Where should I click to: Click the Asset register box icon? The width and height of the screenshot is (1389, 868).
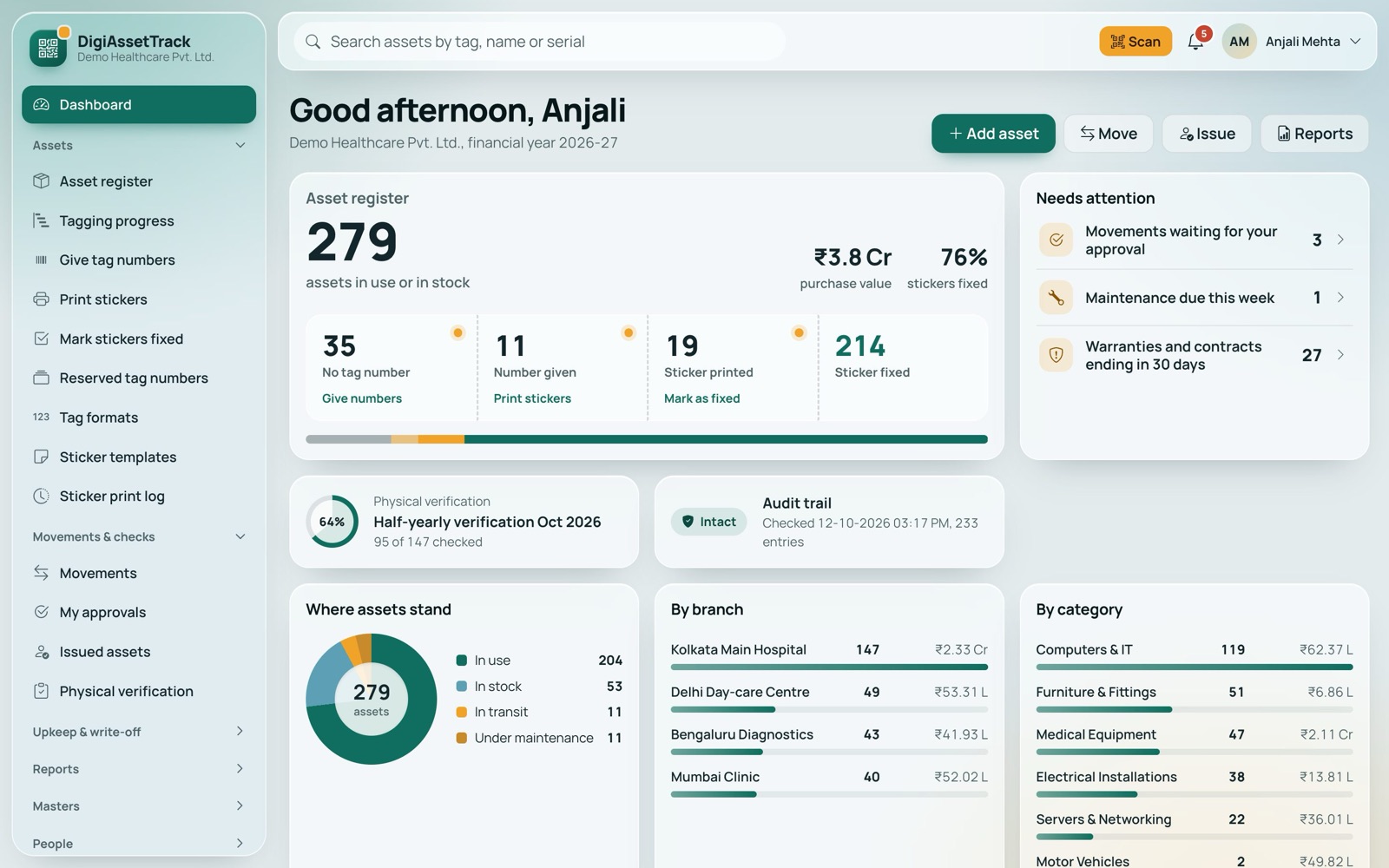point(41,181)
